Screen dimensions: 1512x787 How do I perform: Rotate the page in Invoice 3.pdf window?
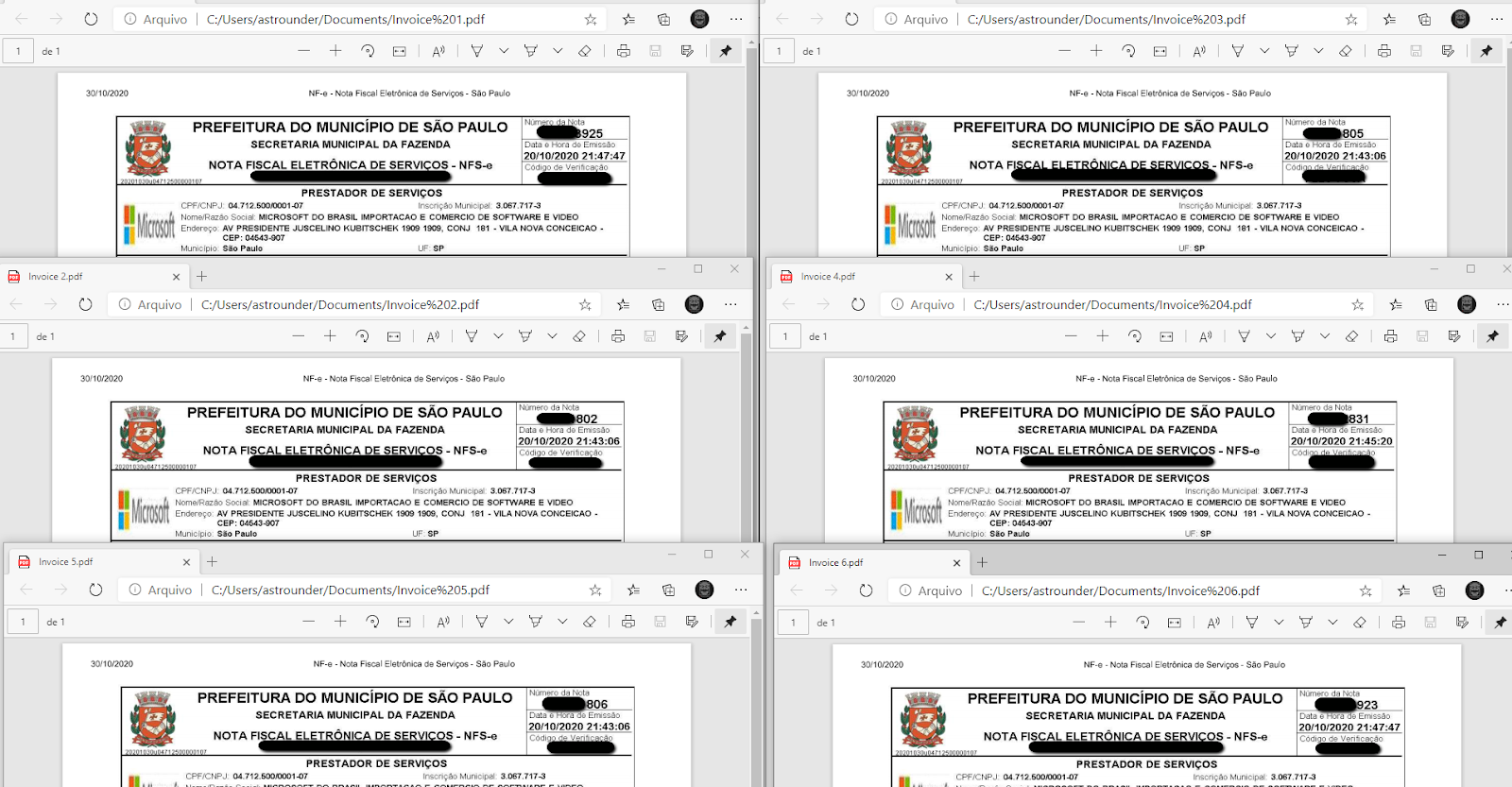click(x=1128, y=51)
